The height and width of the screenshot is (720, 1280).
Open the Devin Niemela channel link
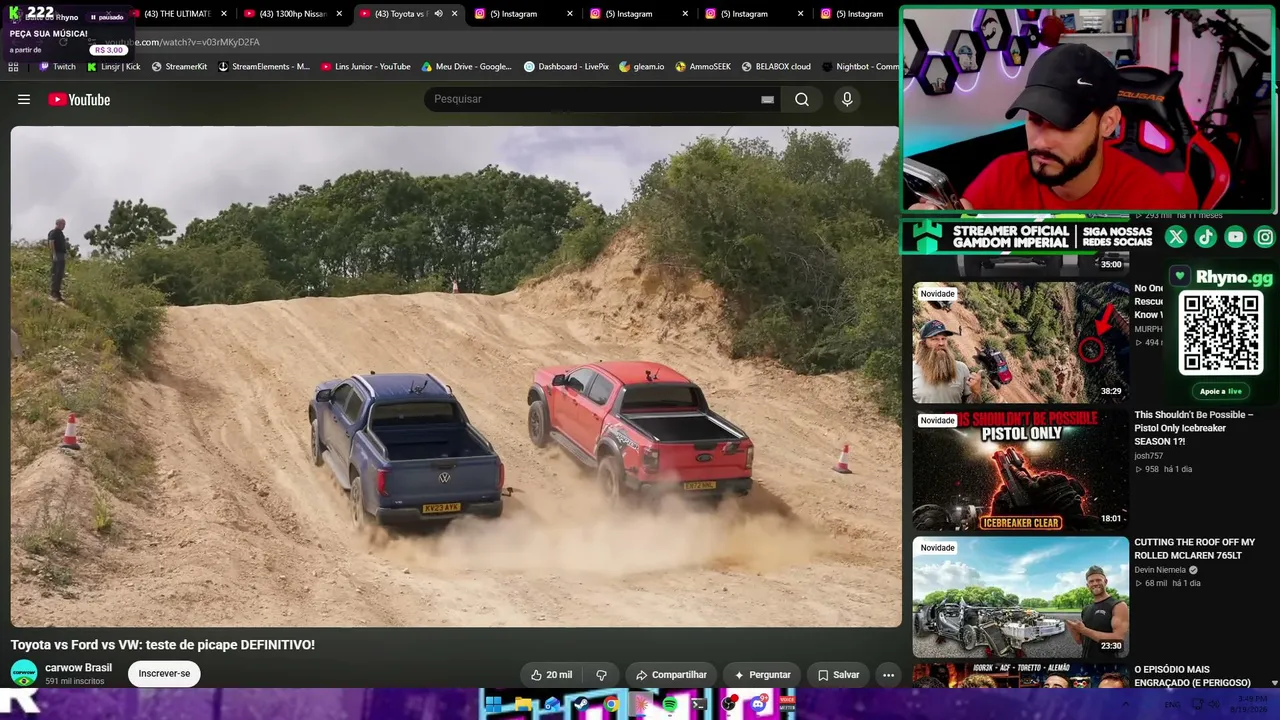point(1160,570)
